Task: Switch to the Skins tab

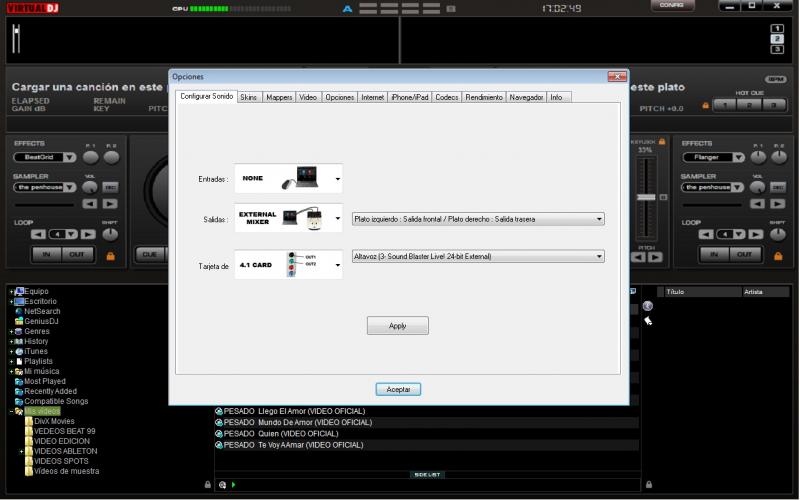Action: click(x=248, y=97)
